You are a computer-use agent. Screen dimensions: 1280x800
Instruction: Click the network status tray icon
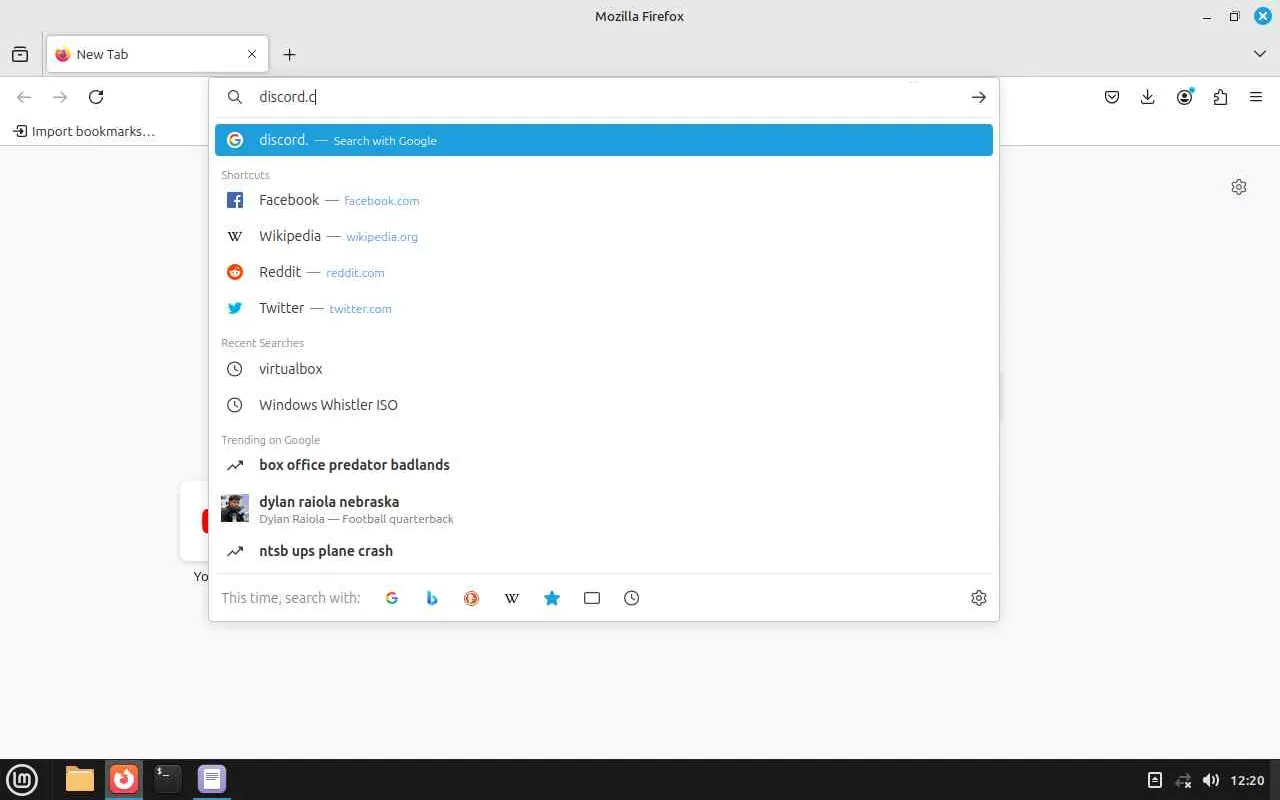click(x=1183, y=780)
